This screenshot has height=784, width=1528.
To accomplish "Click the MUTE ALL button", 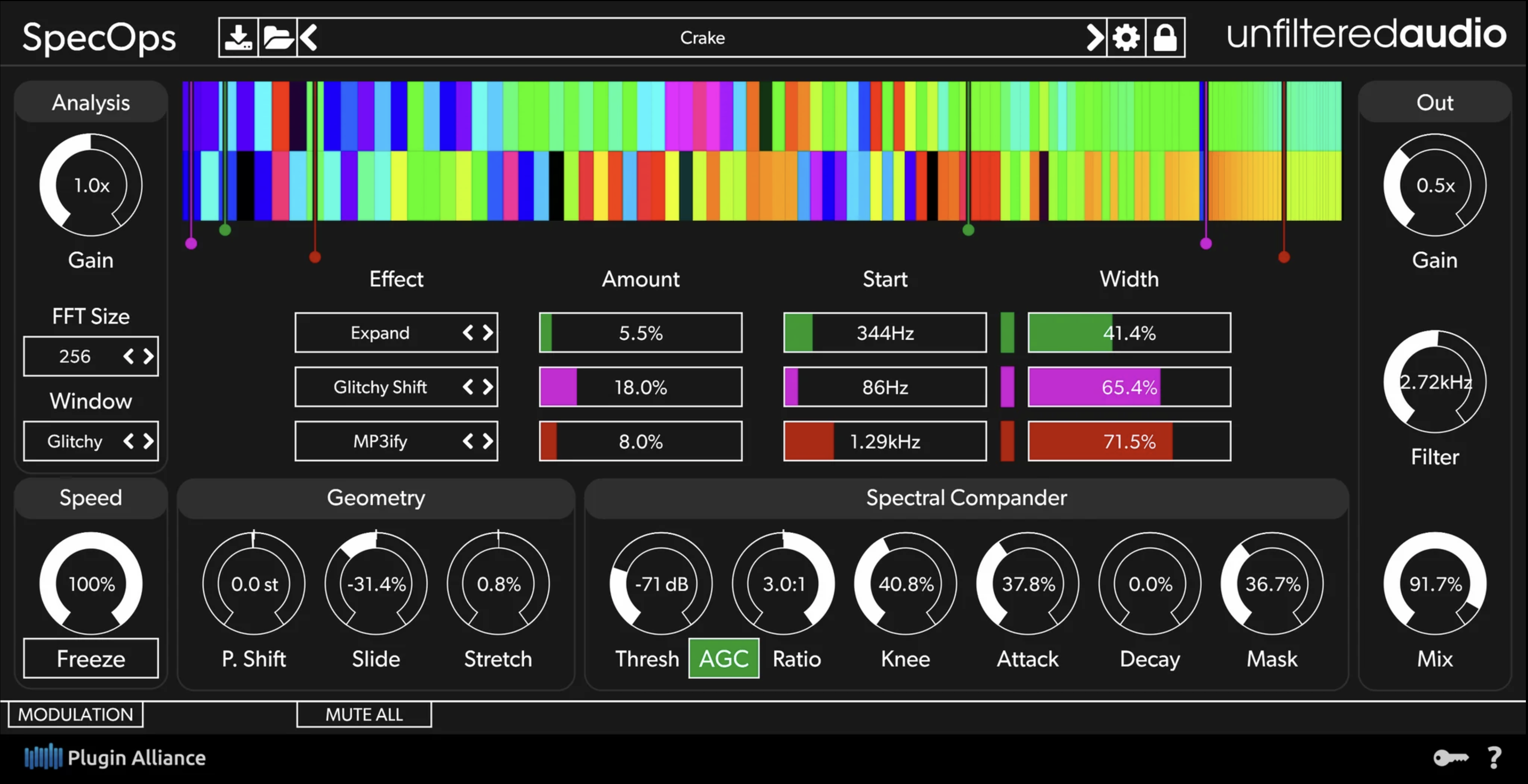I will pos(364,714).
